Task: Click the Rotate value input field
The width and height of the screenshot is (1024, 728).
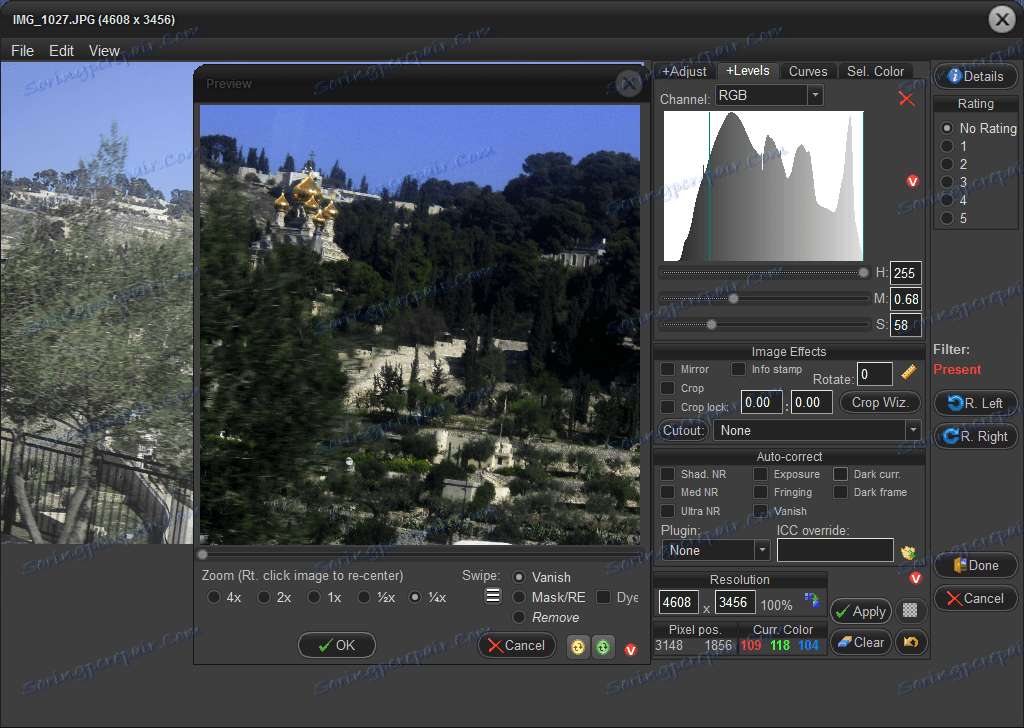Action: tap(874, 374)
